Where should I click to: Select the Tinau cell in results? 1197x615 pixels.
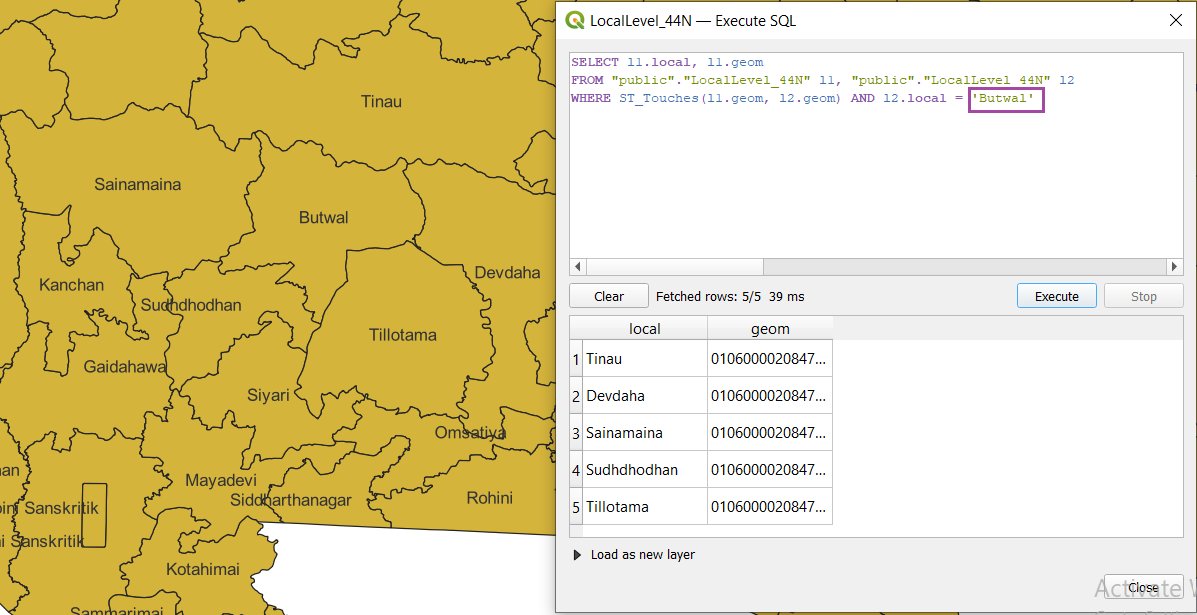coord(645,359)
